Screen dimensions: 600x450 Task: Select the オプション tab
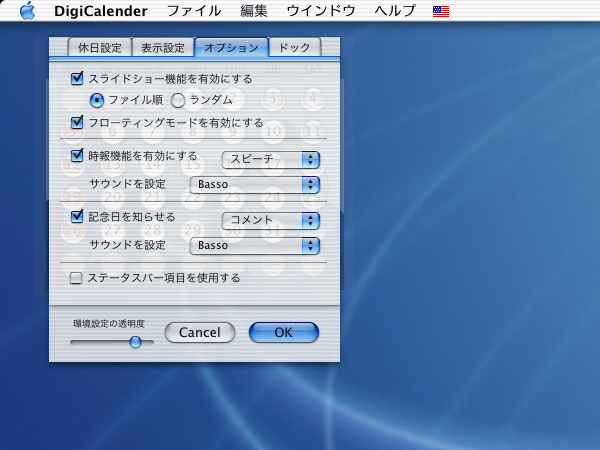click(232, 47)
